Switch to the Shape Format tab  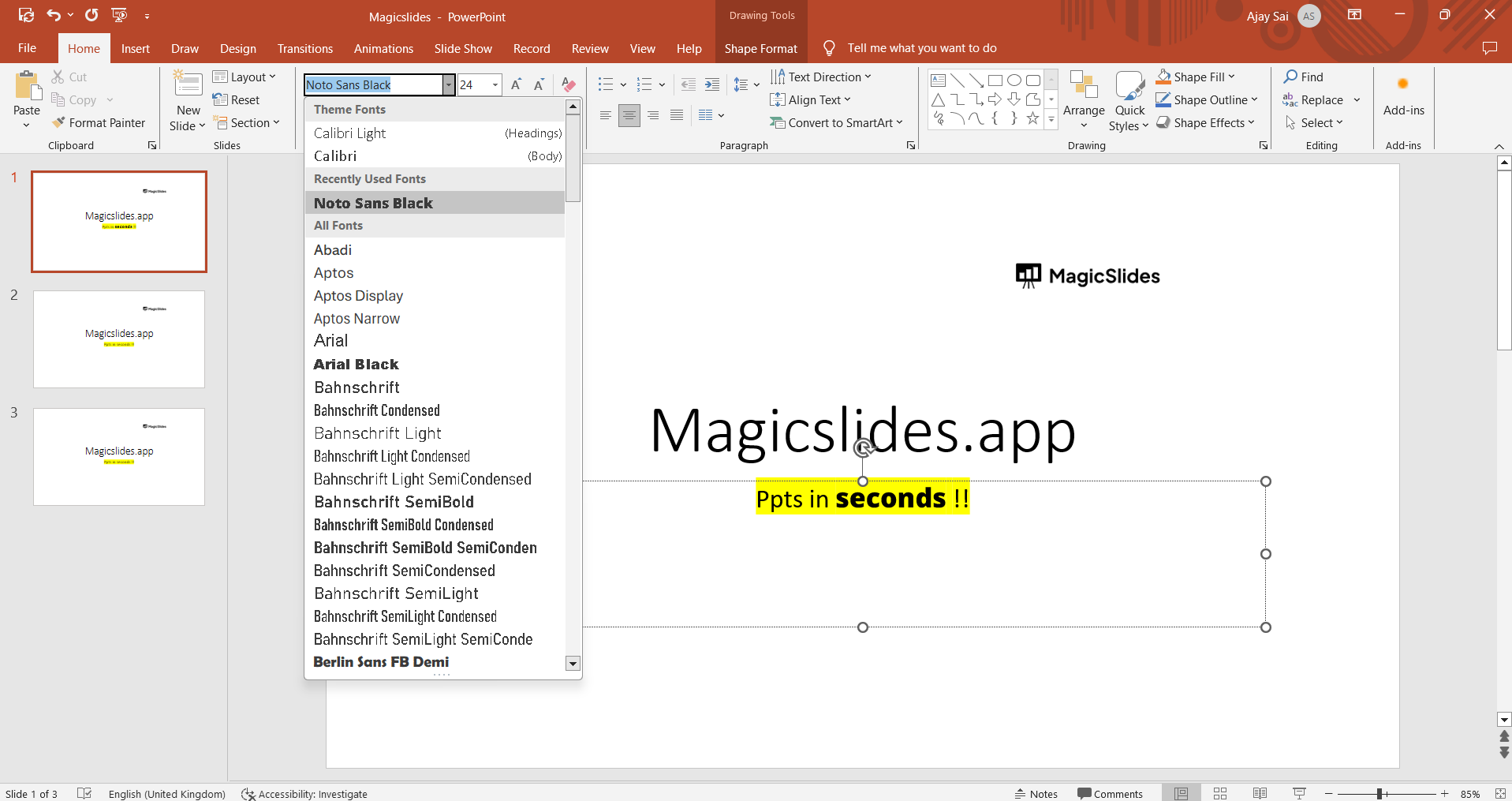point(760,49)
